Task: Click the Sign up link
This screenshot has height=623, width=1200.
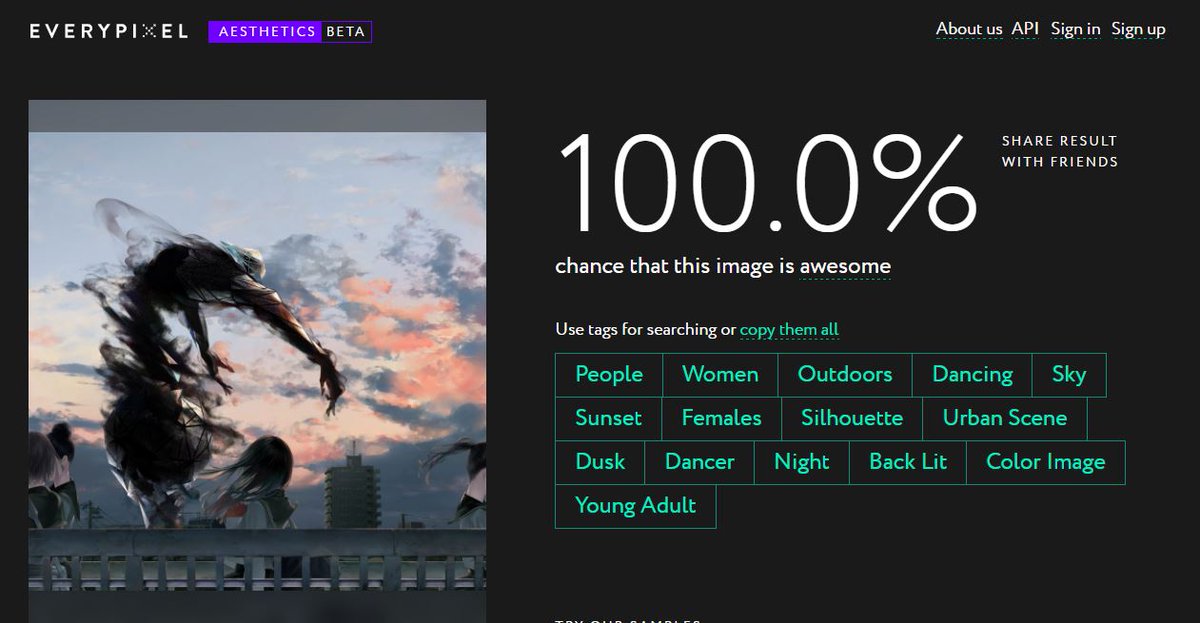Action: [1138, 29]
